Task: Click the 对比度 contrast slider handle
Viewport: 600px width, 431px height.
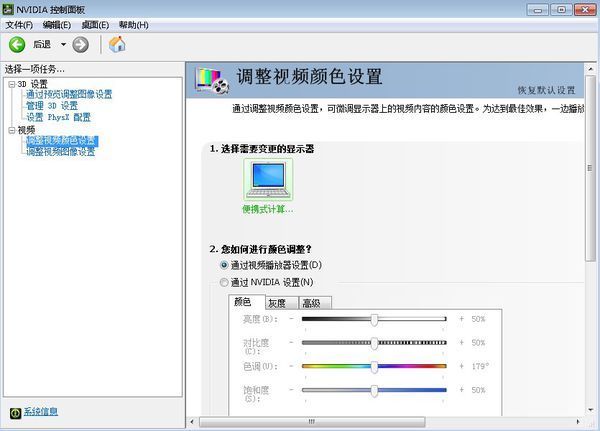Action: [374, 343]
